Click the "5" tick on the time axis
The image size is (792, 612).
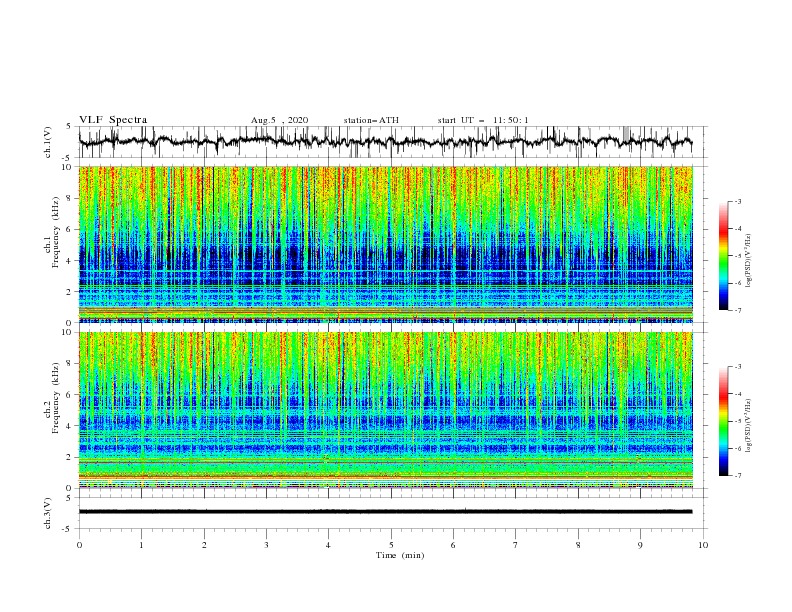391,545
